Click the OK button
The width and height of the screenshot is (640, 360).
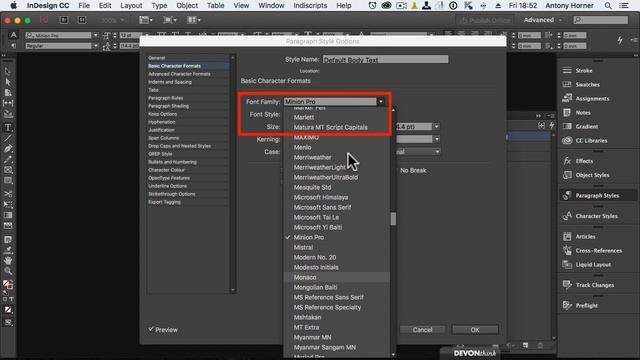(475, 329)
